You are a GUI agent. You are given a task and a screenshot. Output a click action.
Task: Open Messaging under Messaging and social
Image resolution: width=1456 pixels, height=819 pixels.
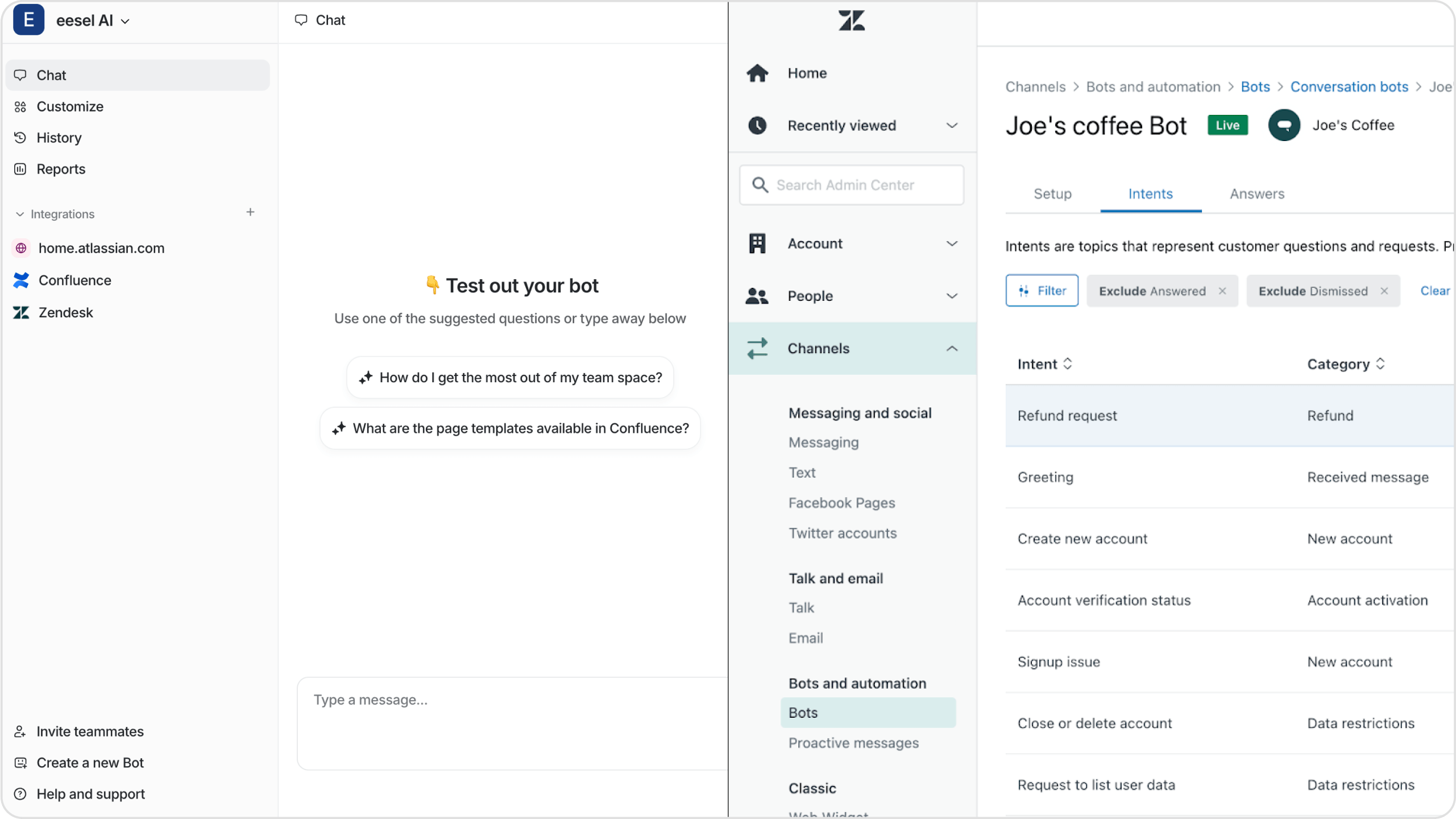click(x=823, y=442)
